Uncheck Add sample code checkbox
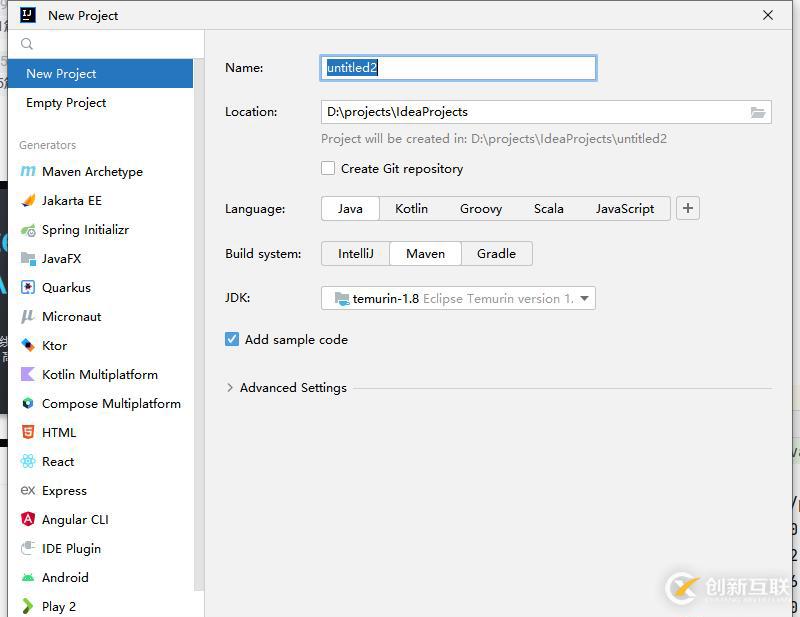The width and height of the screenshot is (800, 617). coord(232,339)
